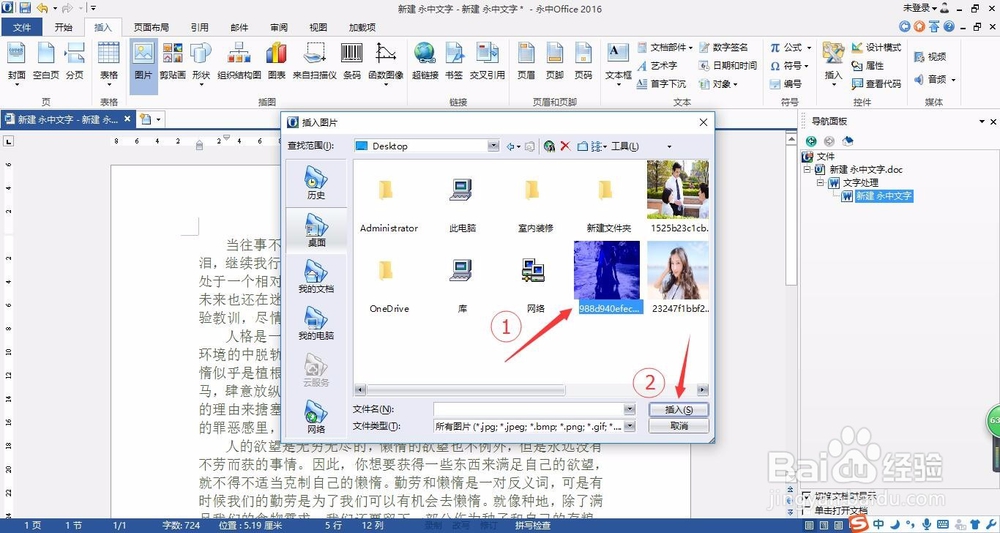Insert a 文本框 text box
Image resolution: width=1000 pixels, height=533 pixels.
[x=618, y=64]
